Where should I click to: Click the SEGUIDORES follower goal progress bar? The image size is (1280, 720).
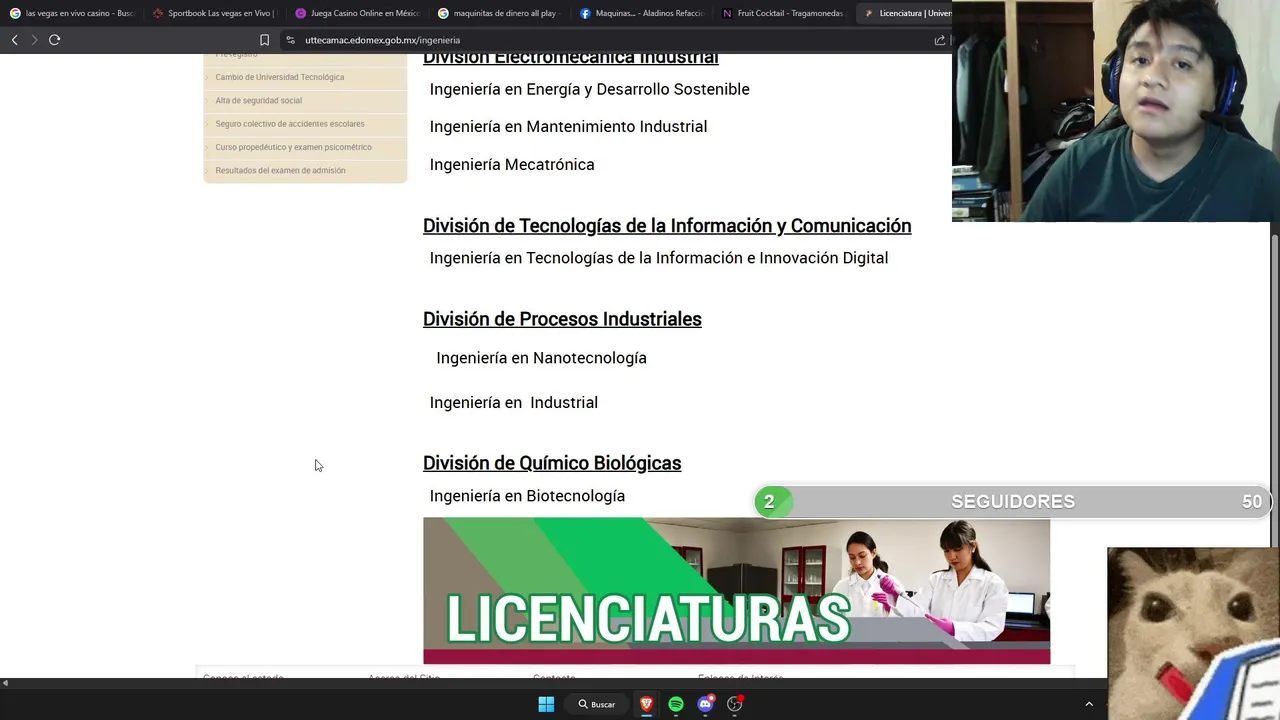(x=1012, y=502)
